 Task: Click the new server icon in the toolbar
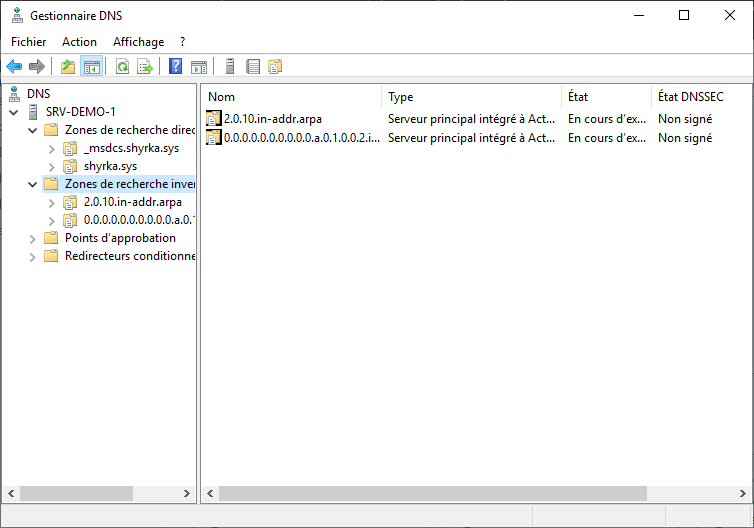(x=230, y=67)
